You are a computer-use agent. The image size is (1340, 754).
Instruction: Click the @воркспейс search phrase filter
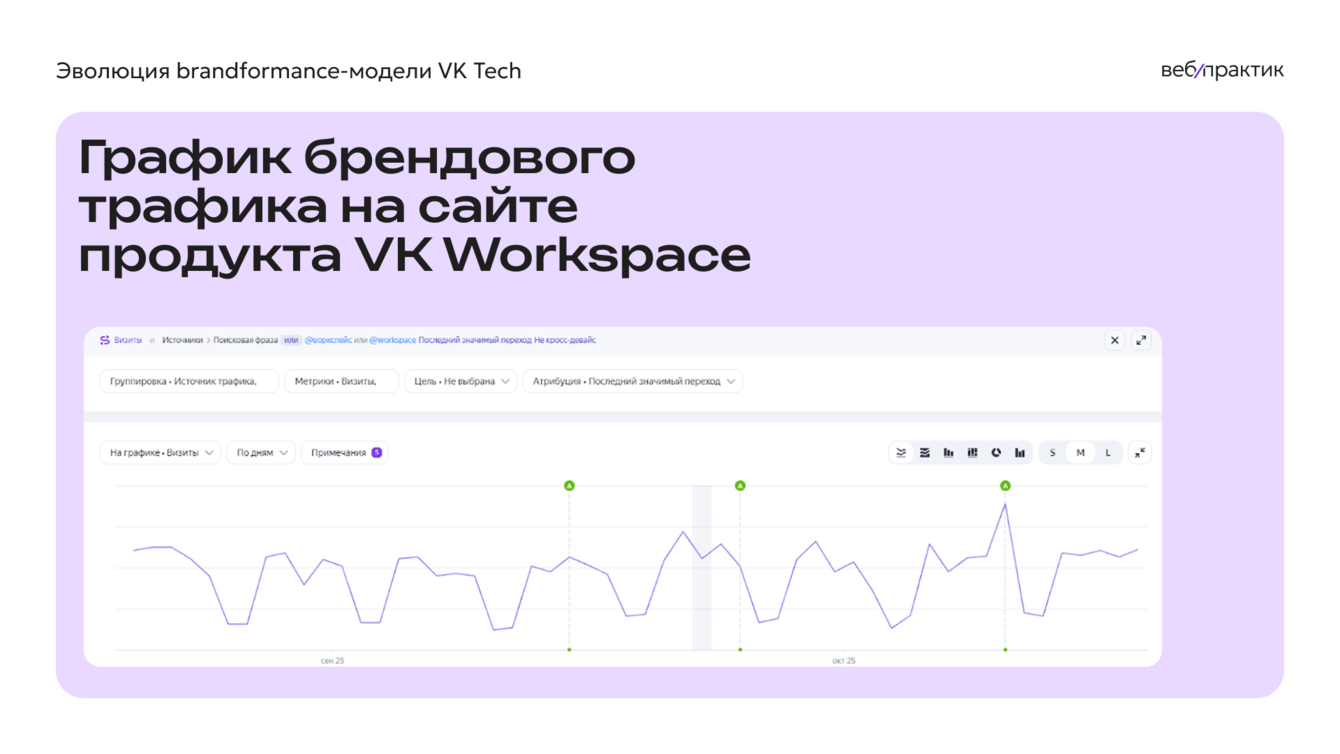[328, 340]
